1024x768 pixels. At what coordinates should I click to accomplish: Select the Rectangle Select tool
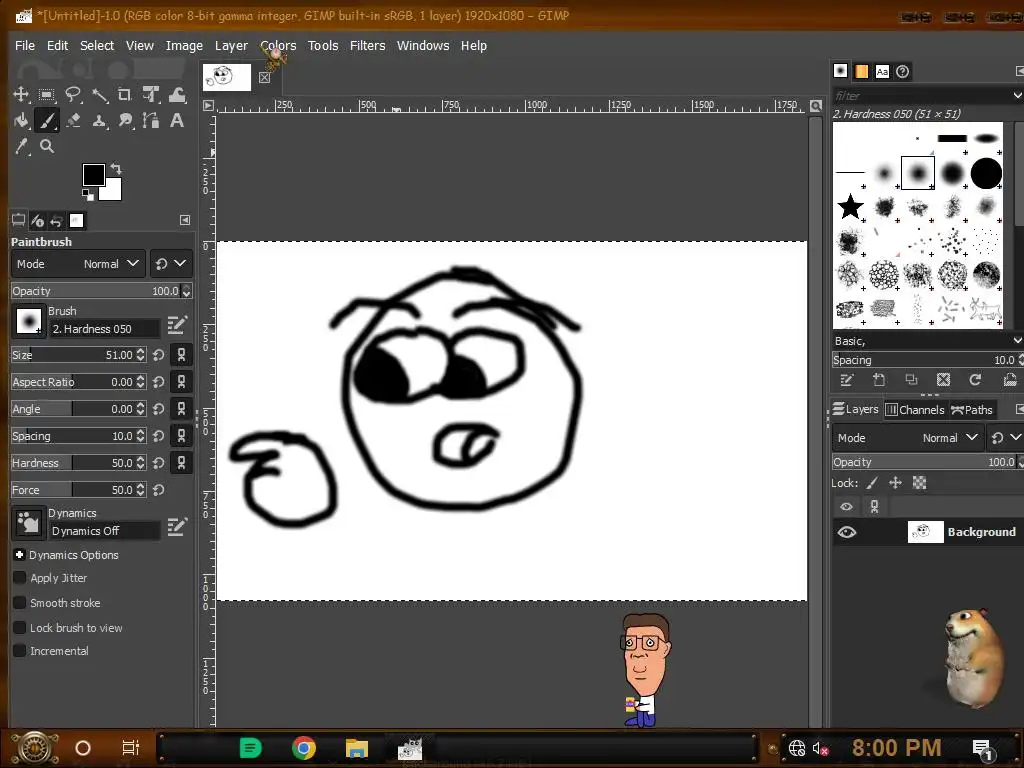(x=46, y=95)
